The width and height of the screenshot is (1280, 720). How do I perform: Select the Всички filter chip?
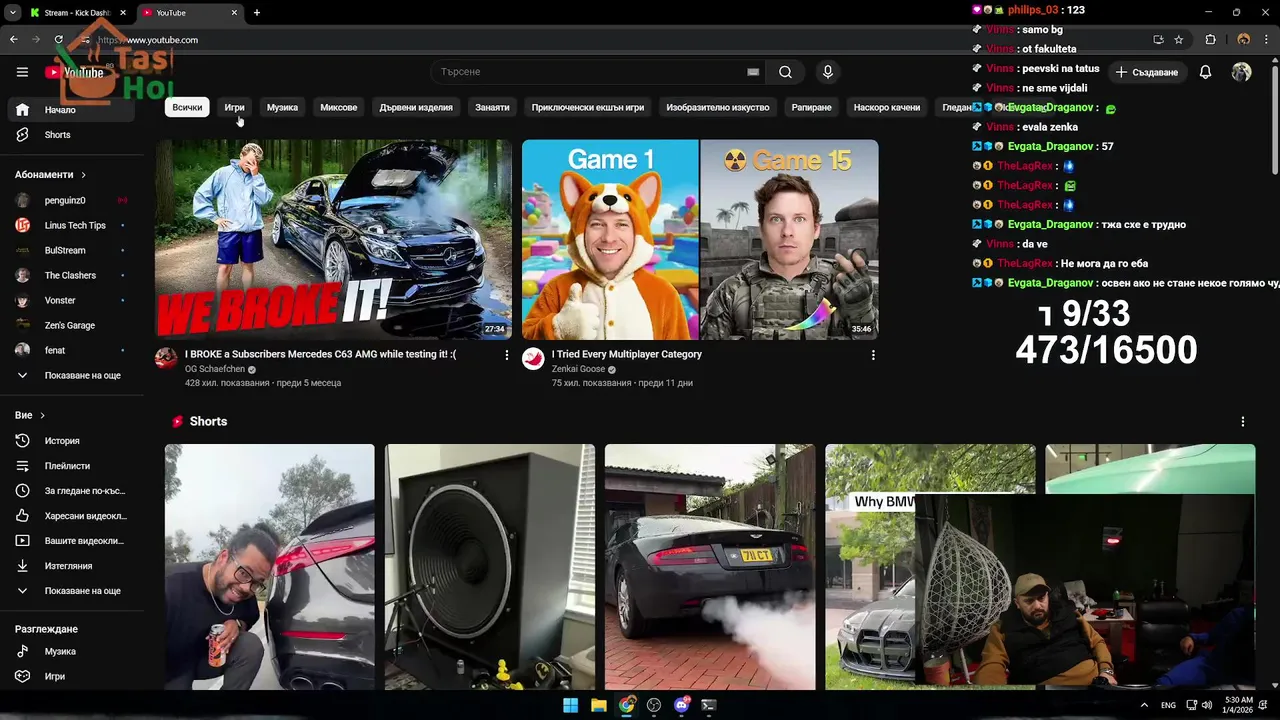coord(187,107)
